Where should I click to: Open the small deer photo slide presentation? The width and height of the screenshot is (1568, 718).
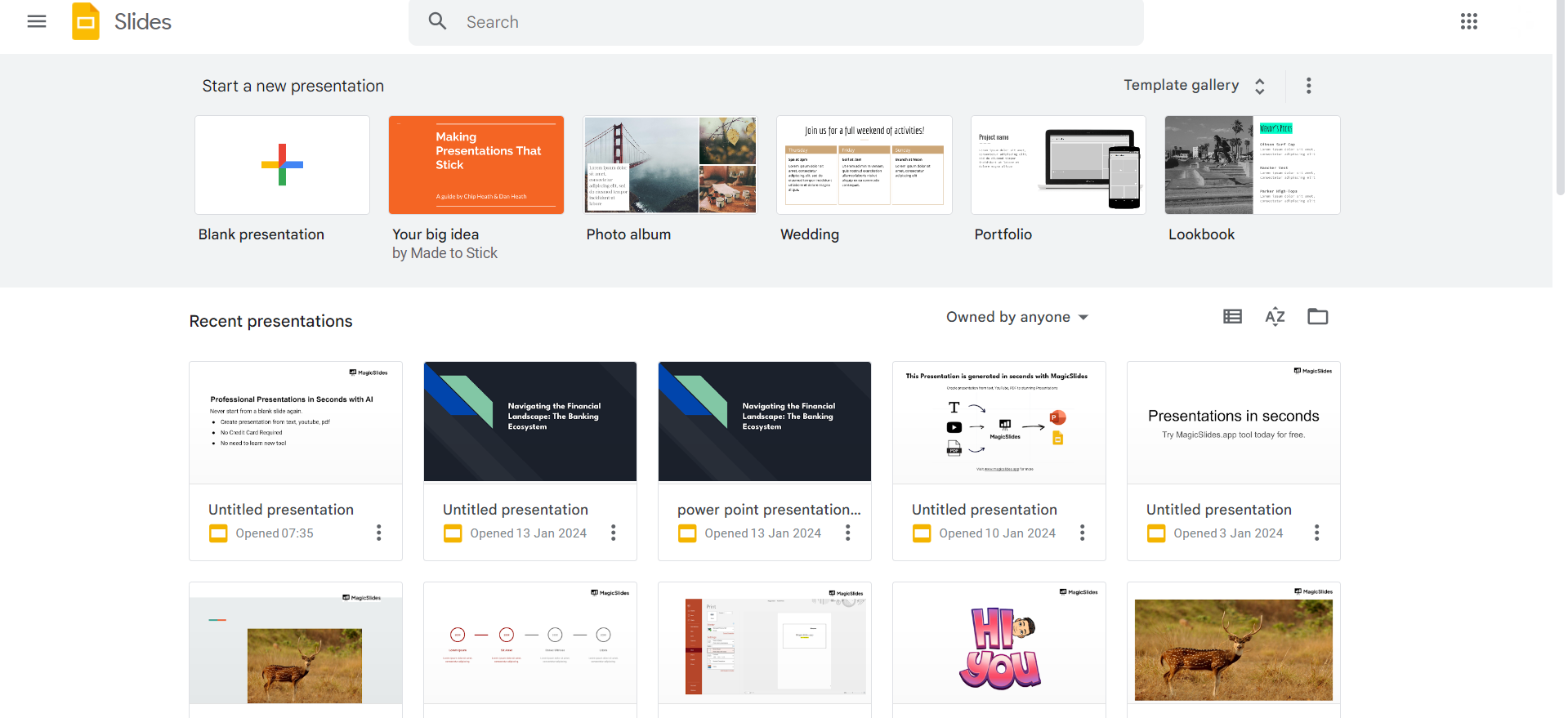[296, 644]
